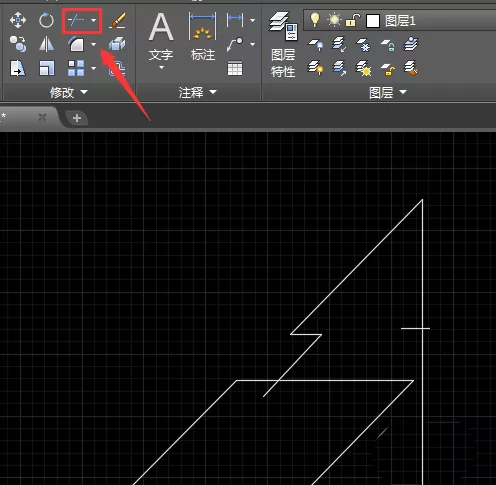Select the Linear dimension tool
The height and width of the screenshot is (485, 496).
(x=235, y=20)
